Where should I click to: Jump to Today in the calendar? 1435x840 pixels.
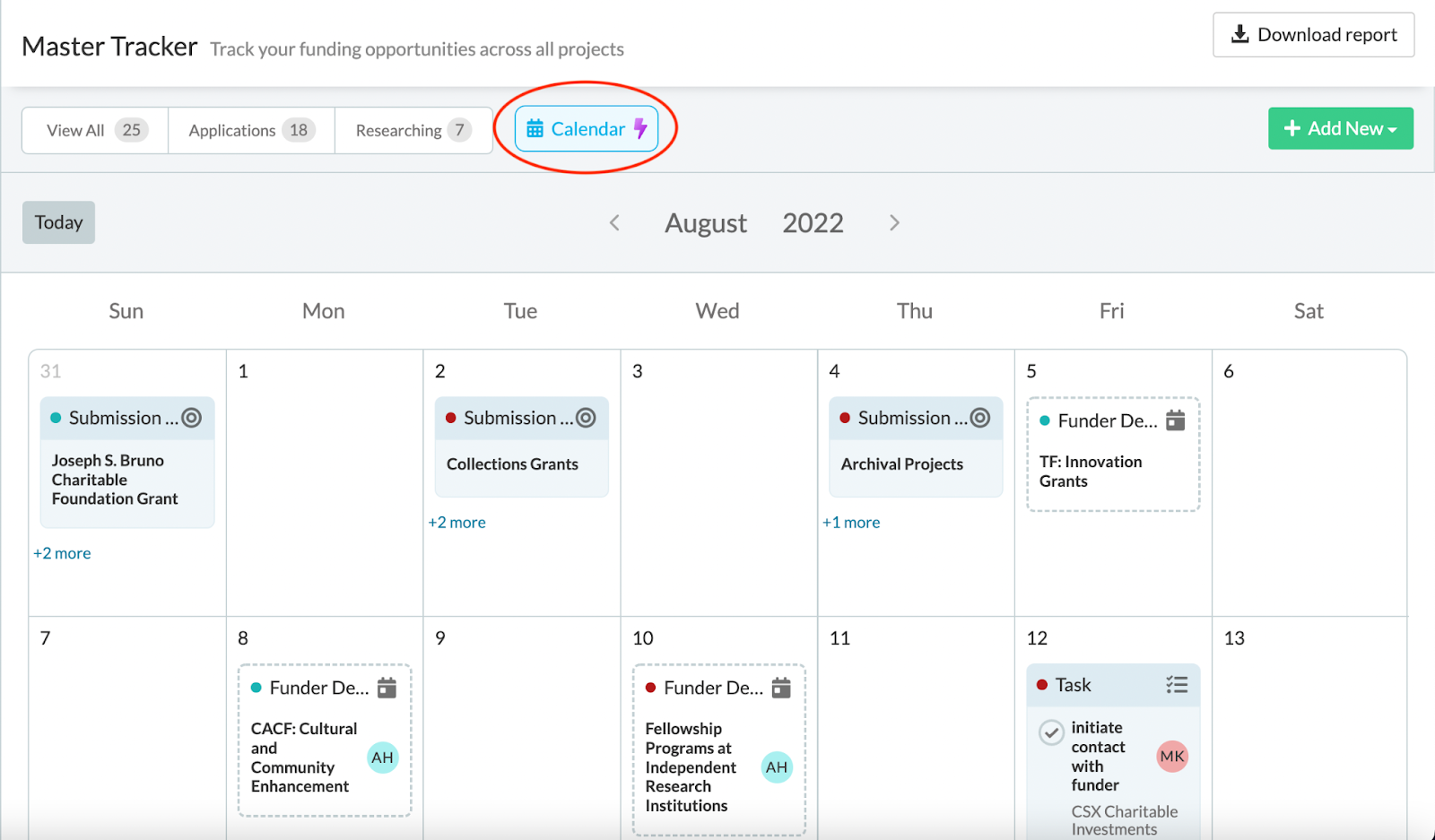point(58,222)
